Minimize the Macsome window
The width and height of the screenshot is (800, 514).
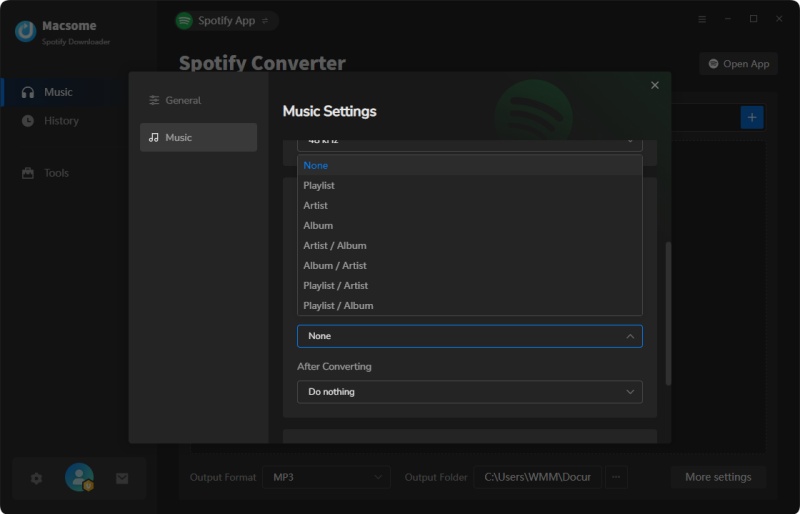728,19
